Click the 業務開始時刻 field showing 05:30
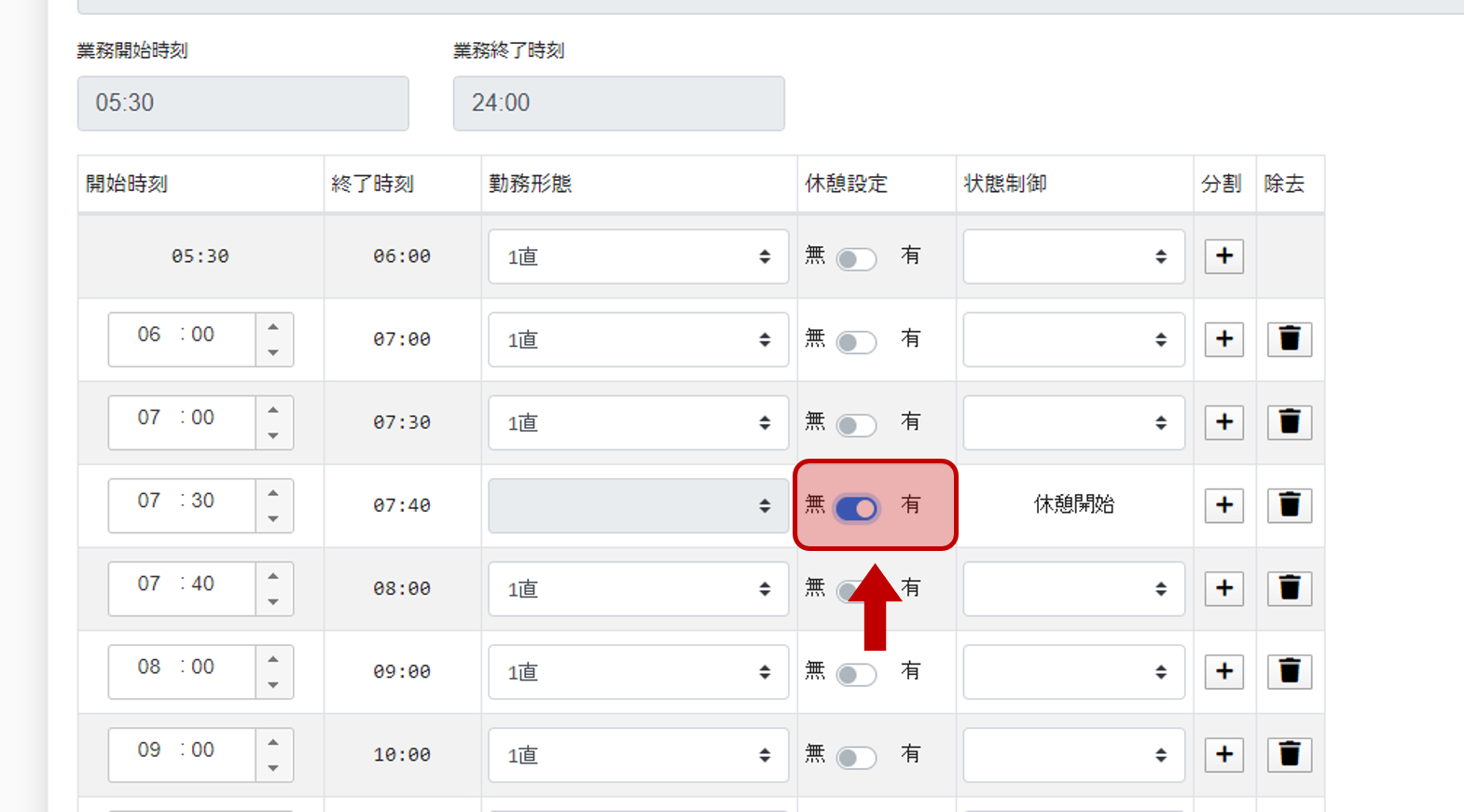The width and height of the screenshot is (1464, 812). point(242,103)
